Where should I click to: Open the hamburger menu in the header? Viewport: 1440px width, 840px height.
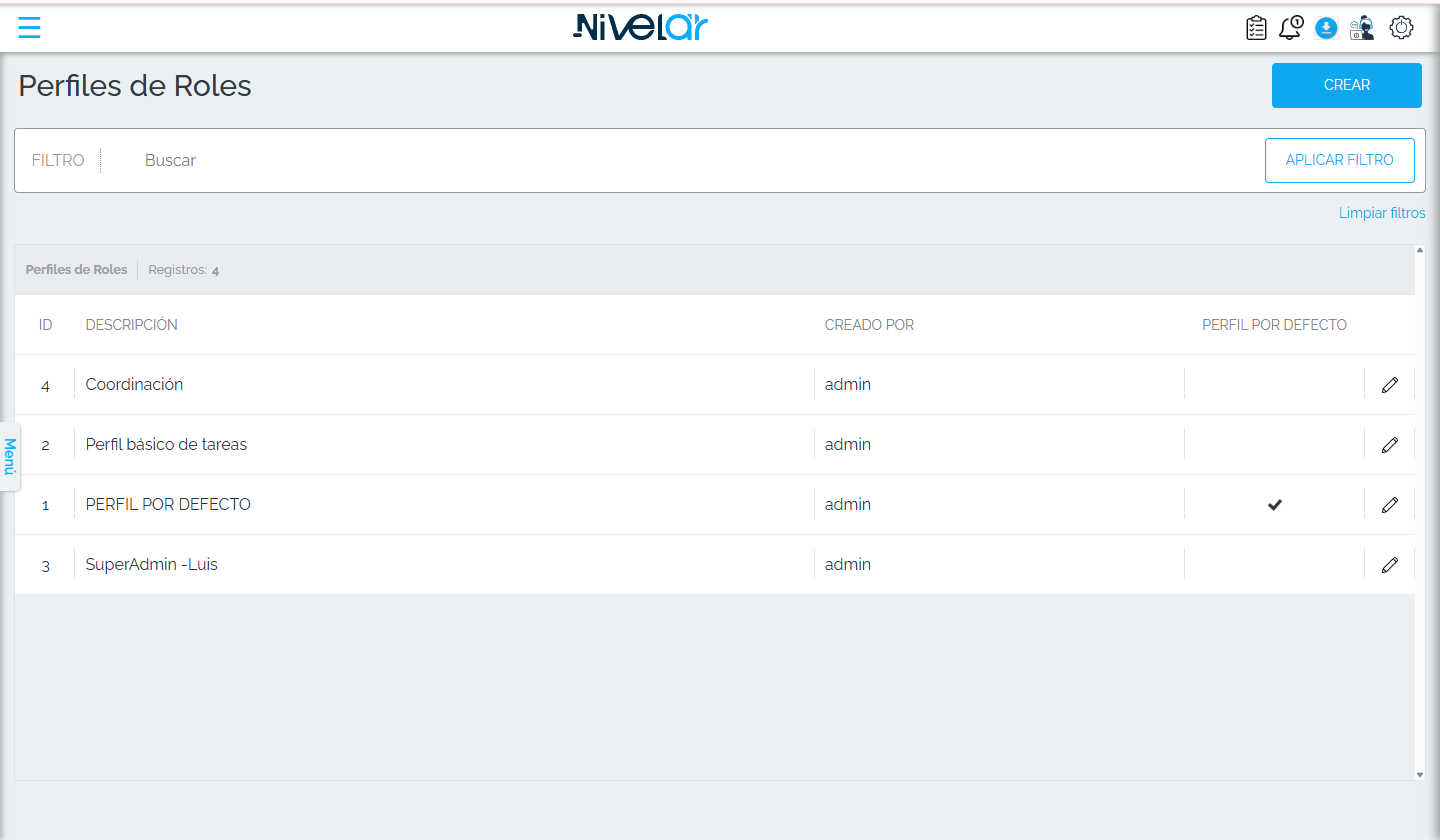tap(29, 28)
